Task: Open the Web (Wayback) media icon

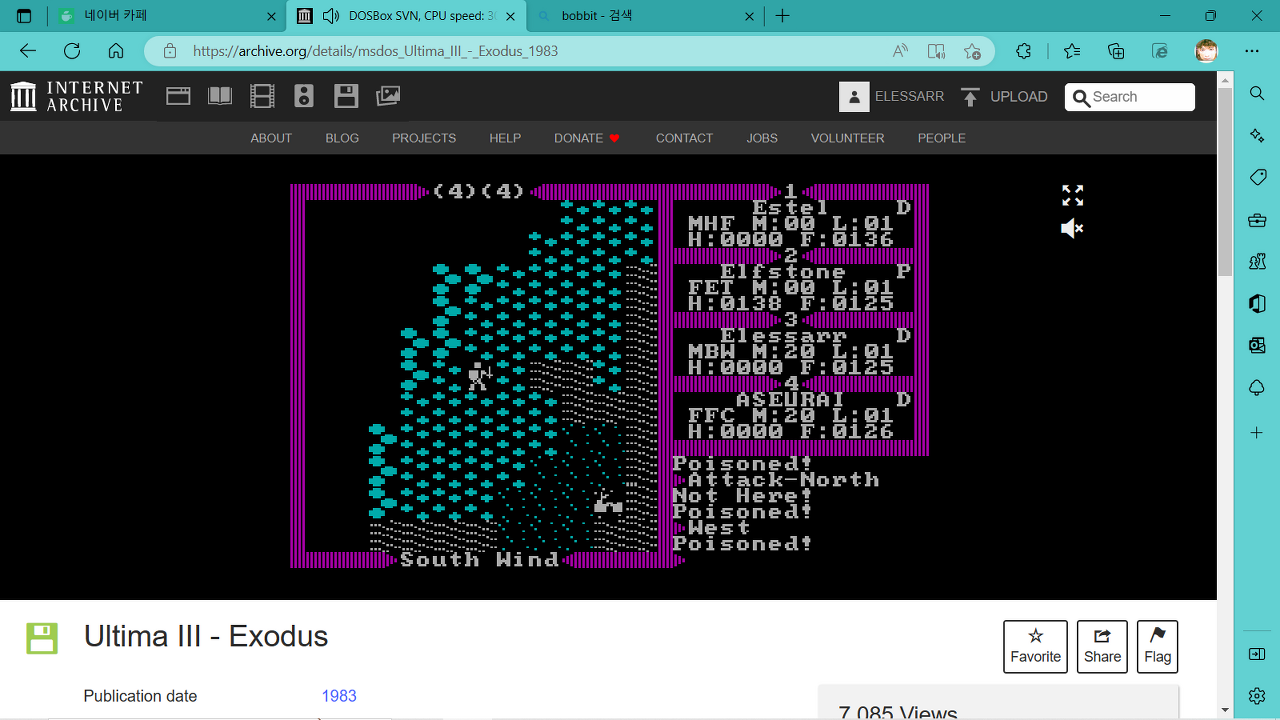Action: pos(178,96)
